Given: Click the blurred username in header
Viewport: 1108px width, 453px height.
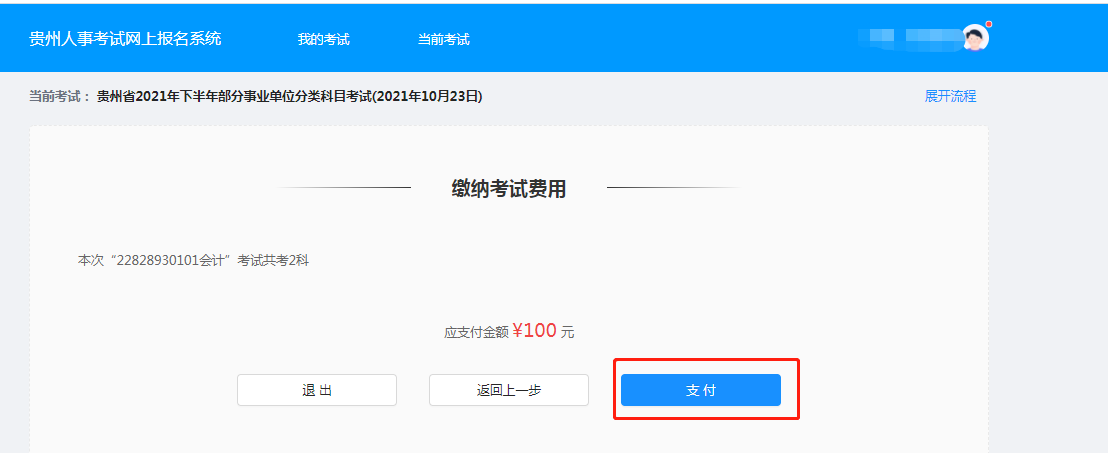Looking at the screenshot, I should tap(908, 38).
